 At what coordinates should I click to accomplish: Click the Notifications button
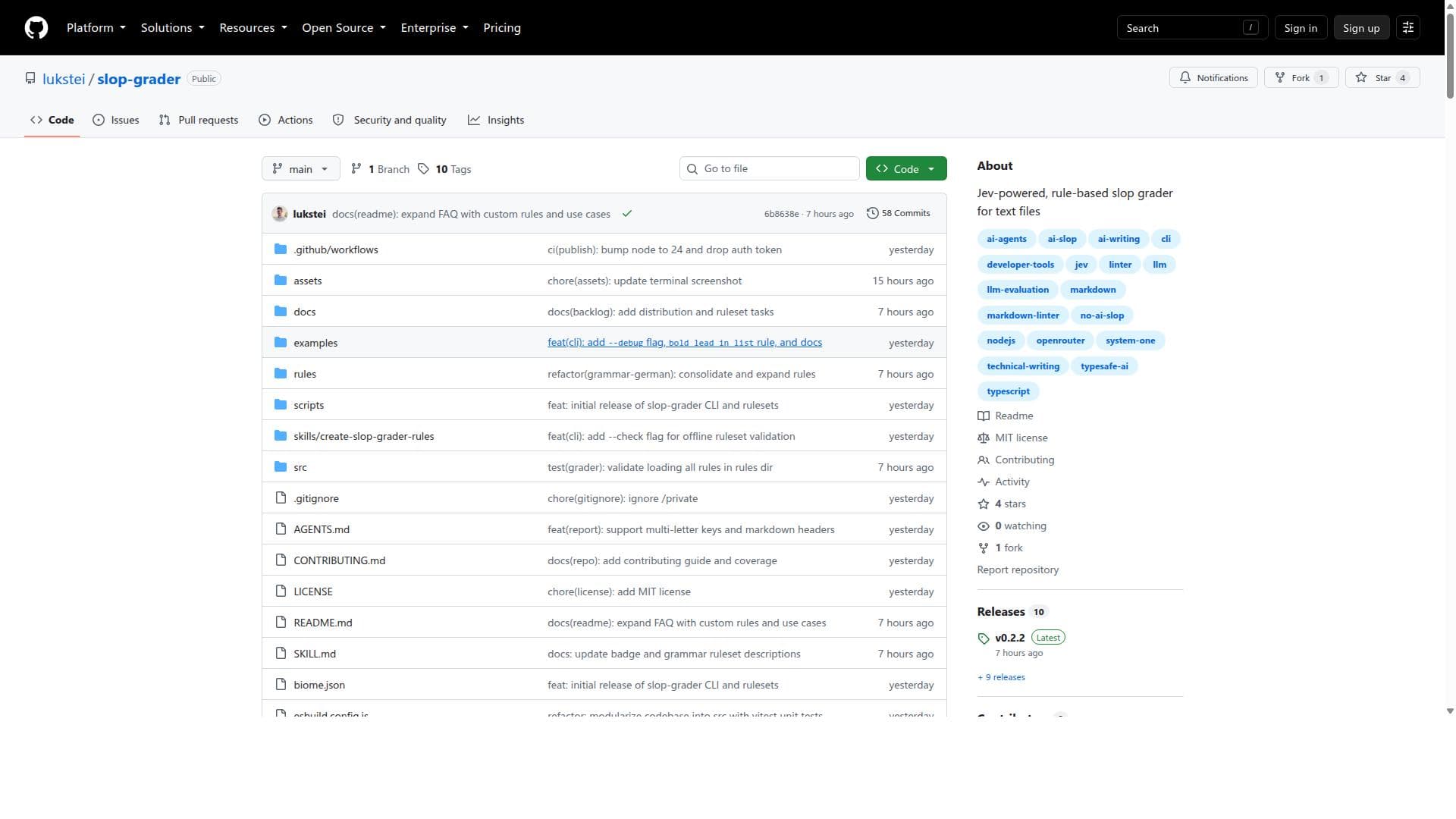(x=1214, y=78)
